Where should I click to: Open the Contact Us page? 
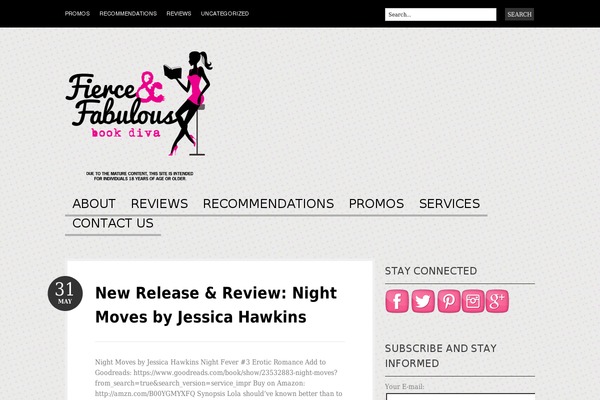point(113,223)
